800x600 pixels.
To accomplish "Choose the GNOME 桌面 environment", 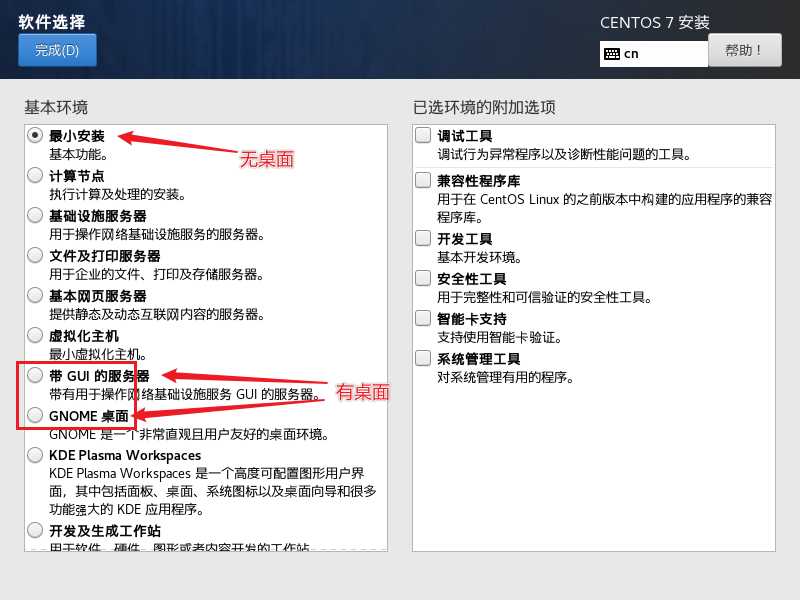I will pos(35,415).
